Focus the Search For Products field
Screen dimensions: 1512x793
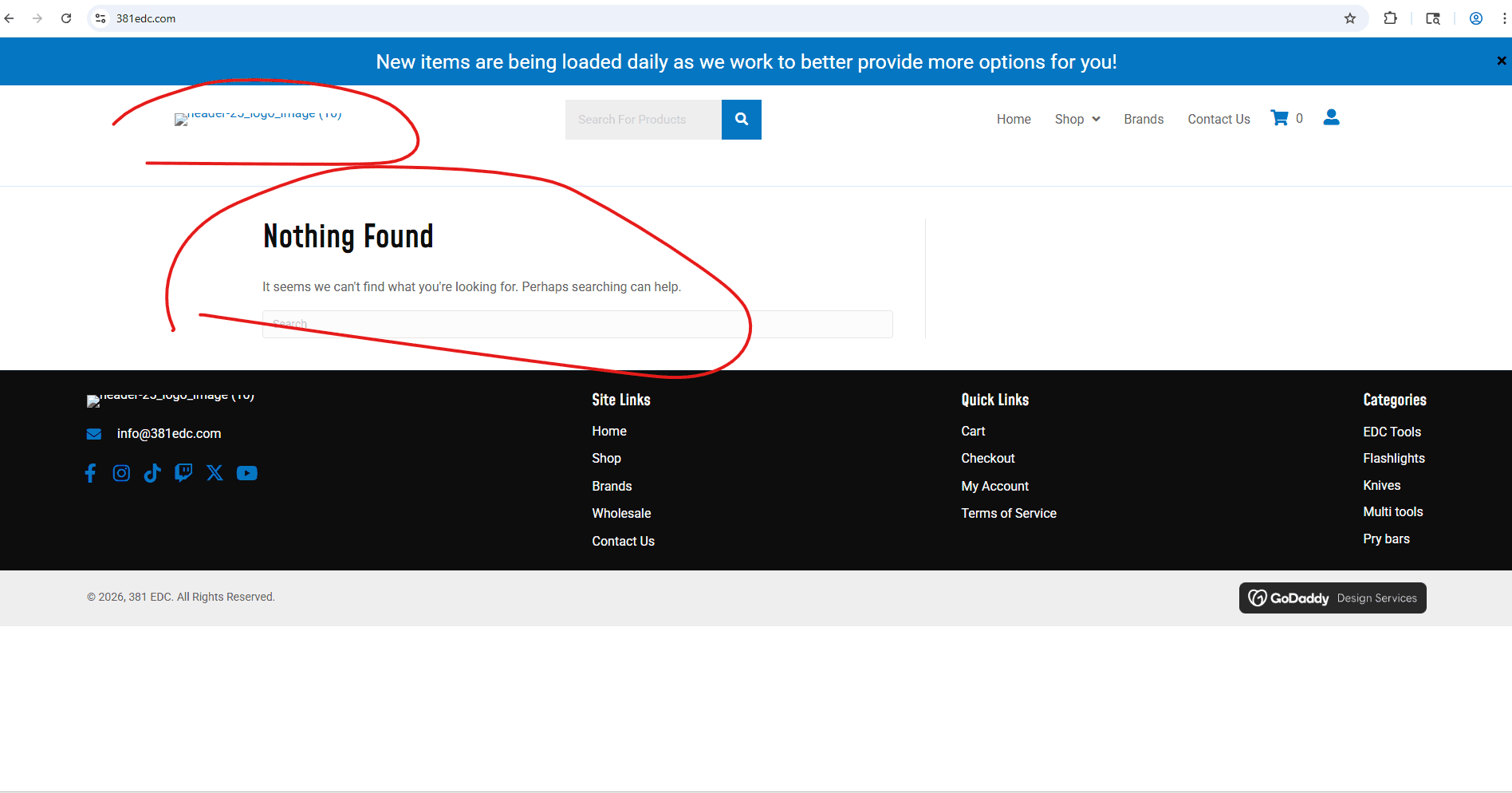pos(643,120)
